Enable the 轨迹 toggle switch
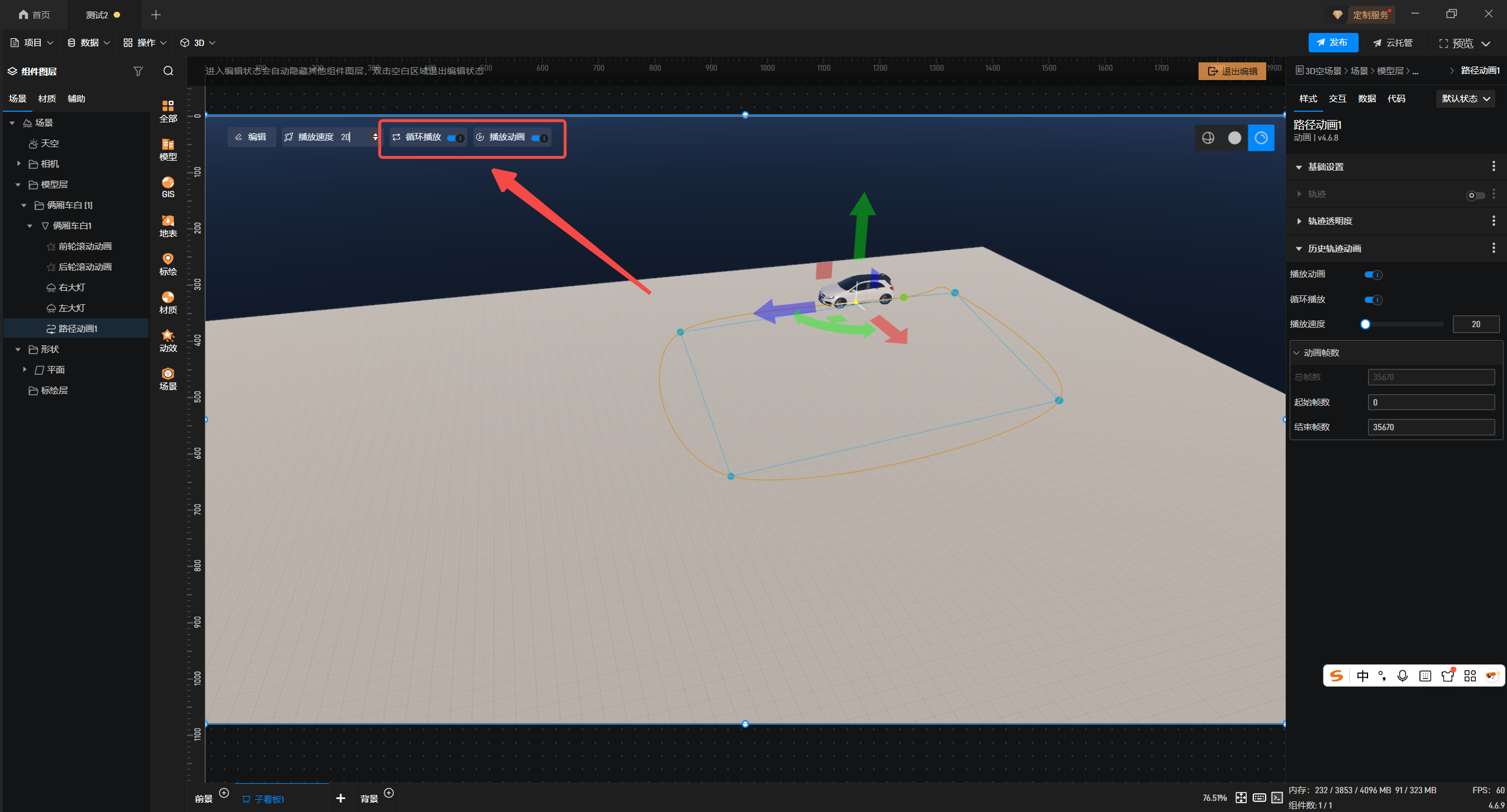Viewport: 1507px width, 812px height. point(1475,195)
